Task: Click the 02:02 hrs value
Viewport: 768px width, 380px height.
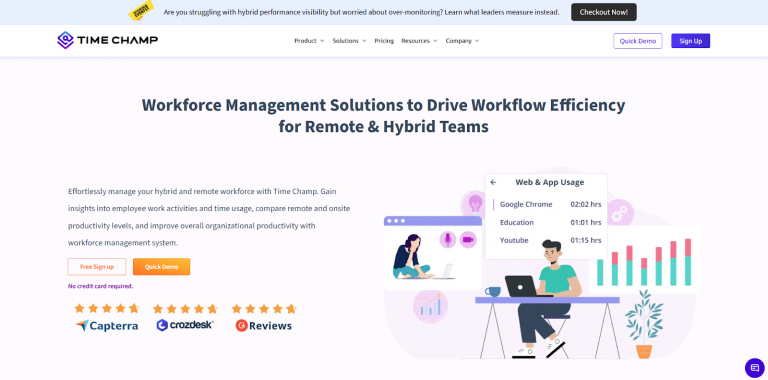Action: point(586,204)
